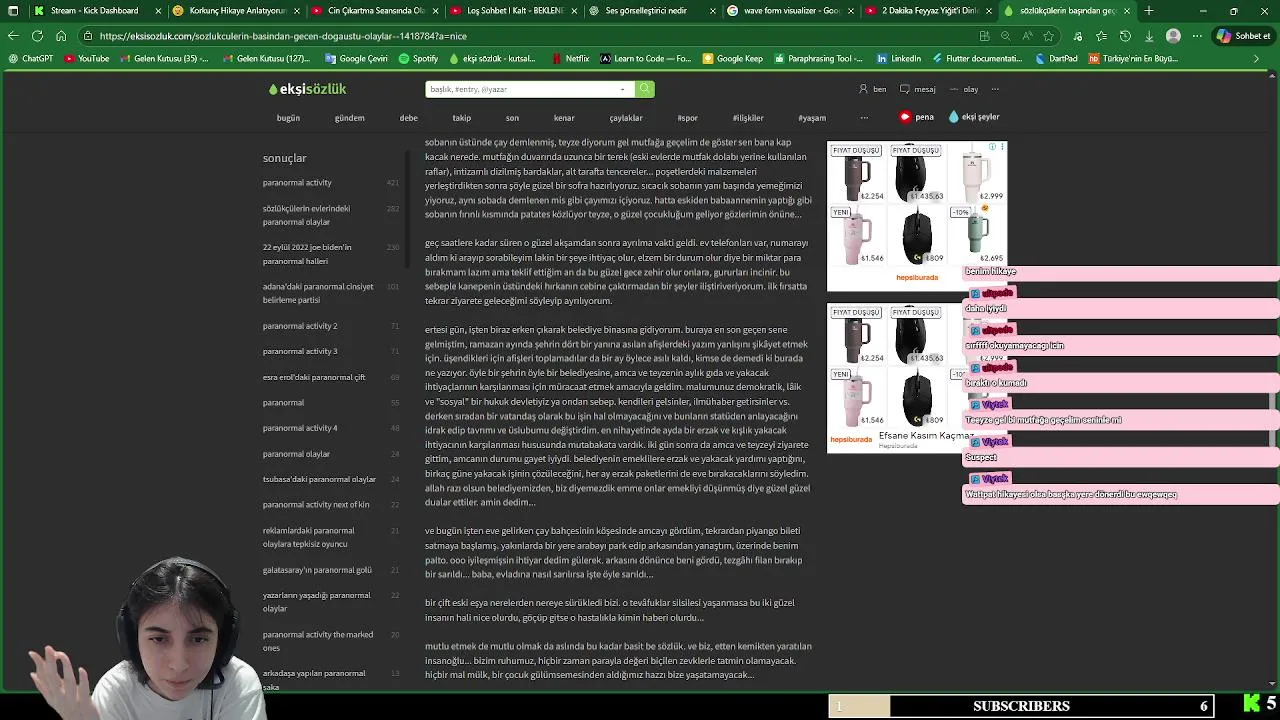Select the 'kenar' navigation item

click(x=564, y=118)
